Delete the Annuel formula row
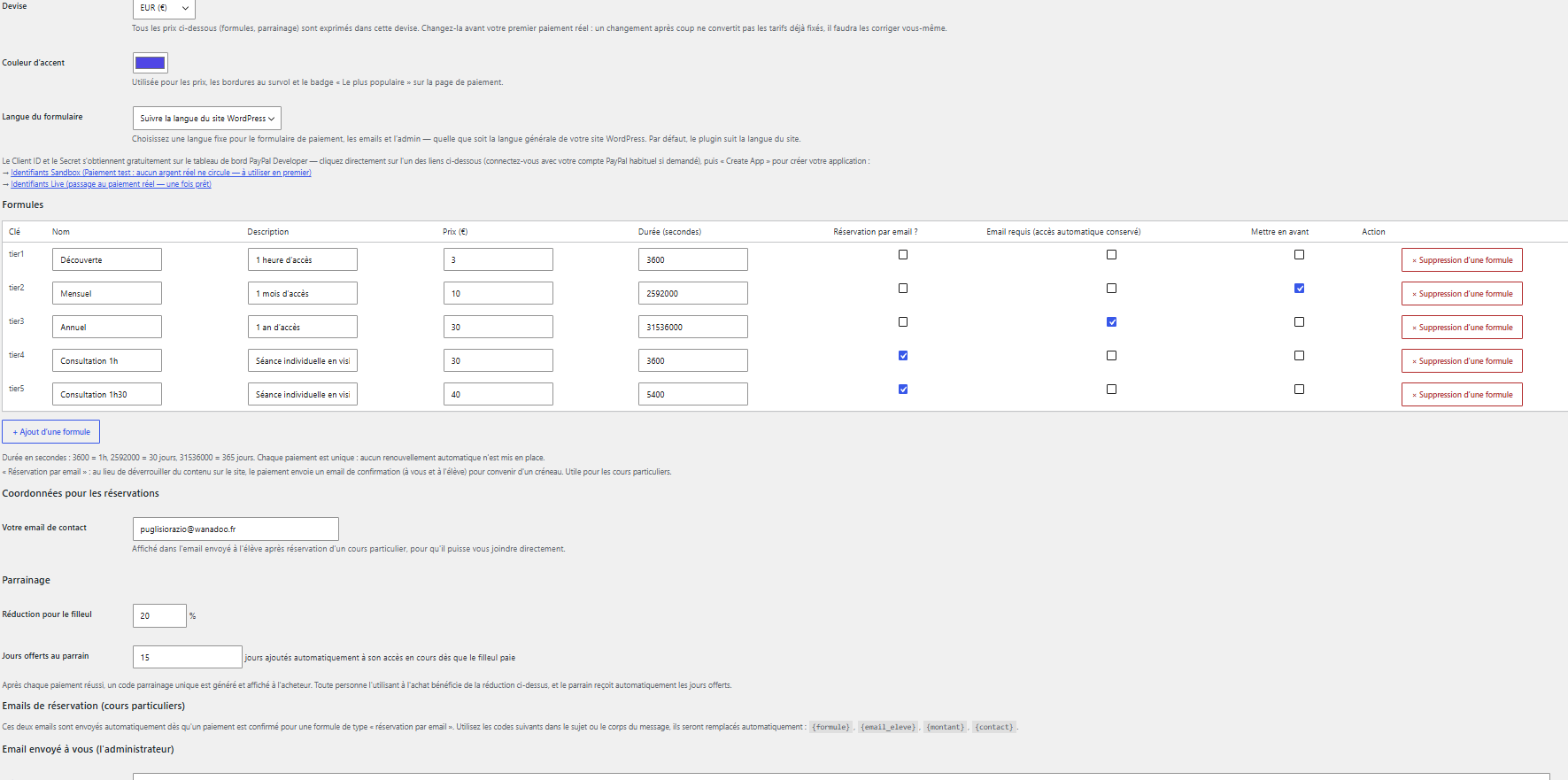Viewport: 1568px width, 780px height. click(1462, 328)
